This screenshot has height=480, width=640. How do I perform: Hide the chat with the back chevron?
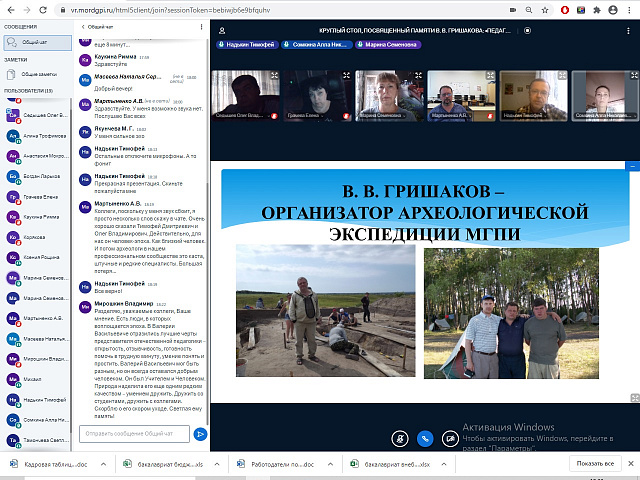[83, 27]
